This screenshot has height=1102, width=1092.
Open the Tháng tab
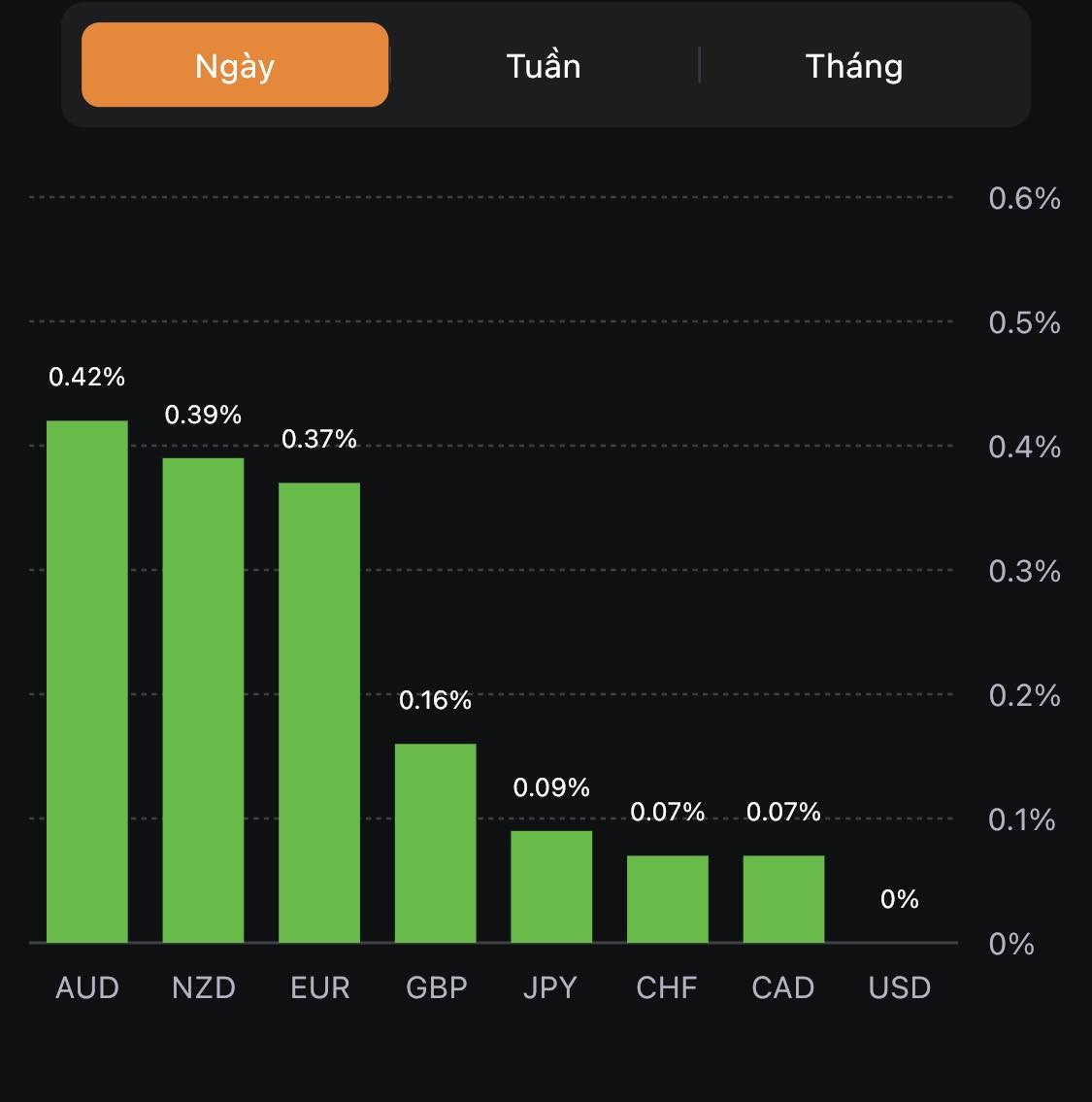click(854, 66)
